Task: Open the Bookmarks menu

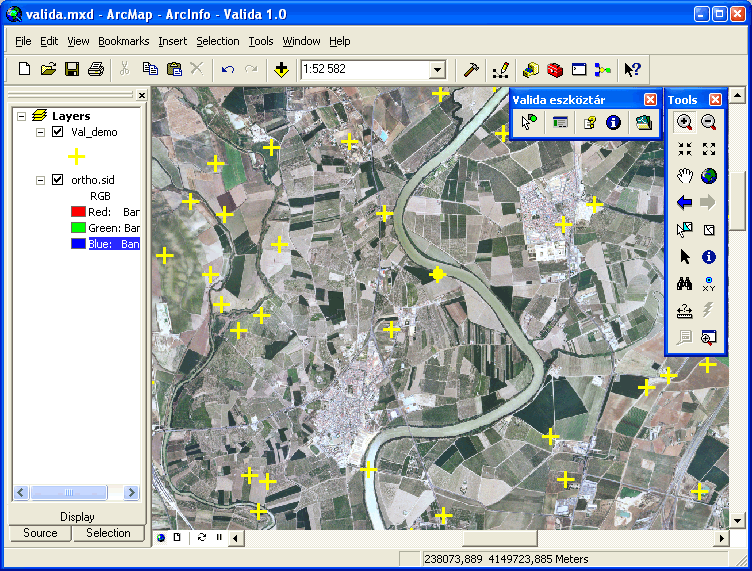Action: (123, 41)
